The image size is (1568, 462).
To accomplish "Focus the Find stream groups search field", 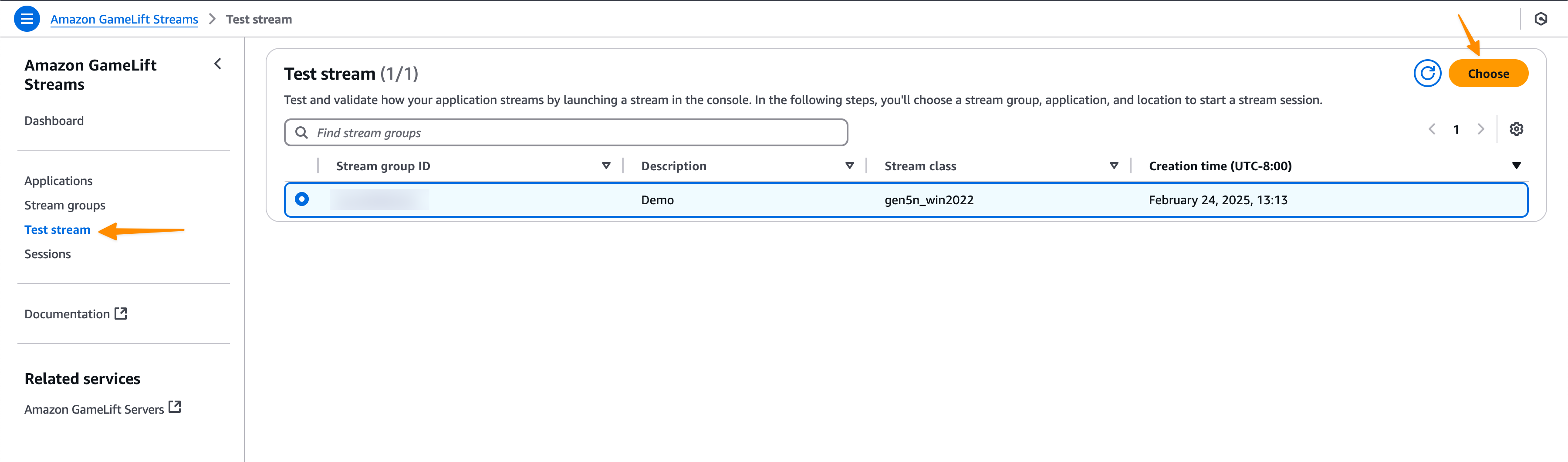I will pos(566,133).
